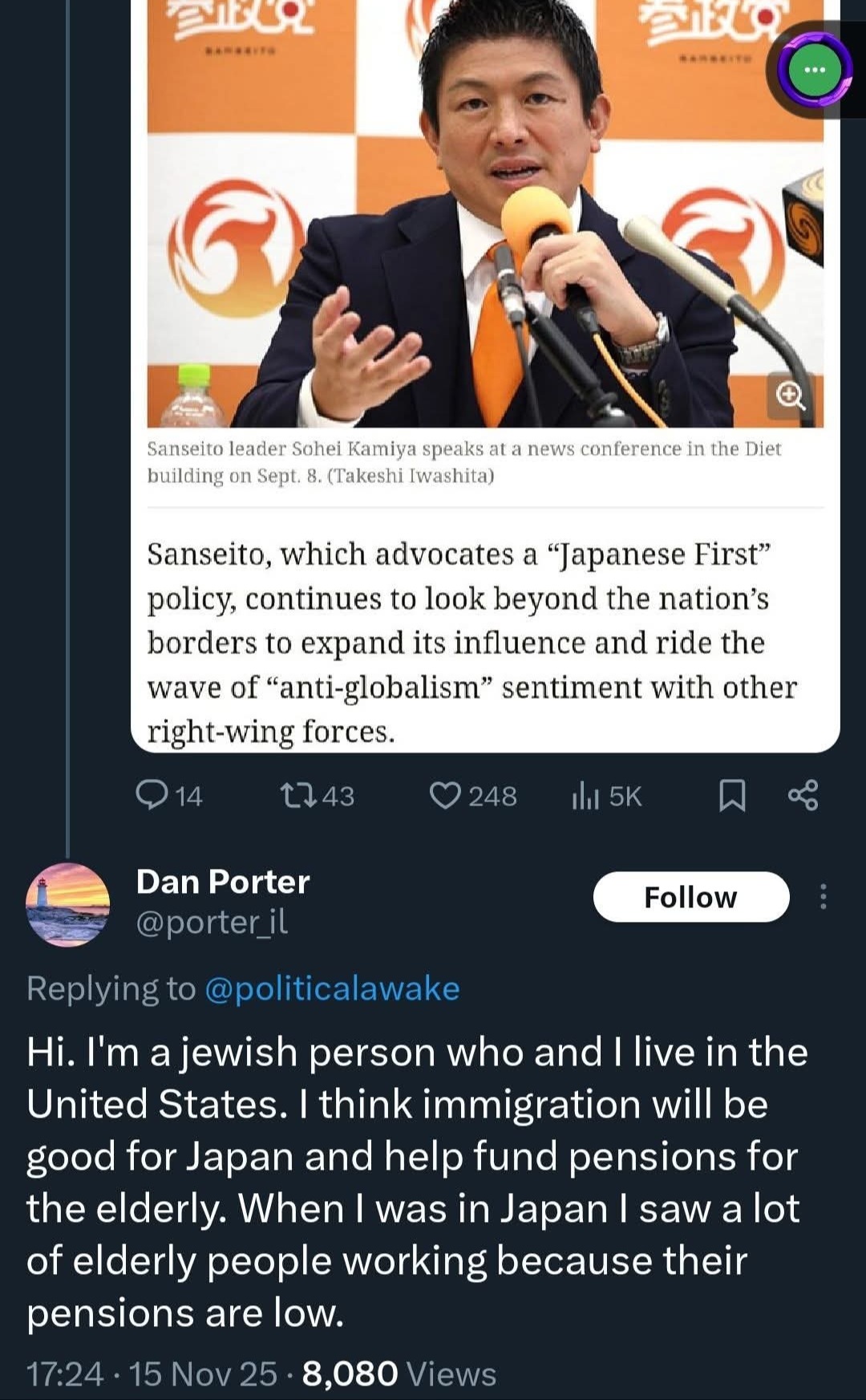
Task: Tap the 8,080 Views count
Action: coord(399,1374)
